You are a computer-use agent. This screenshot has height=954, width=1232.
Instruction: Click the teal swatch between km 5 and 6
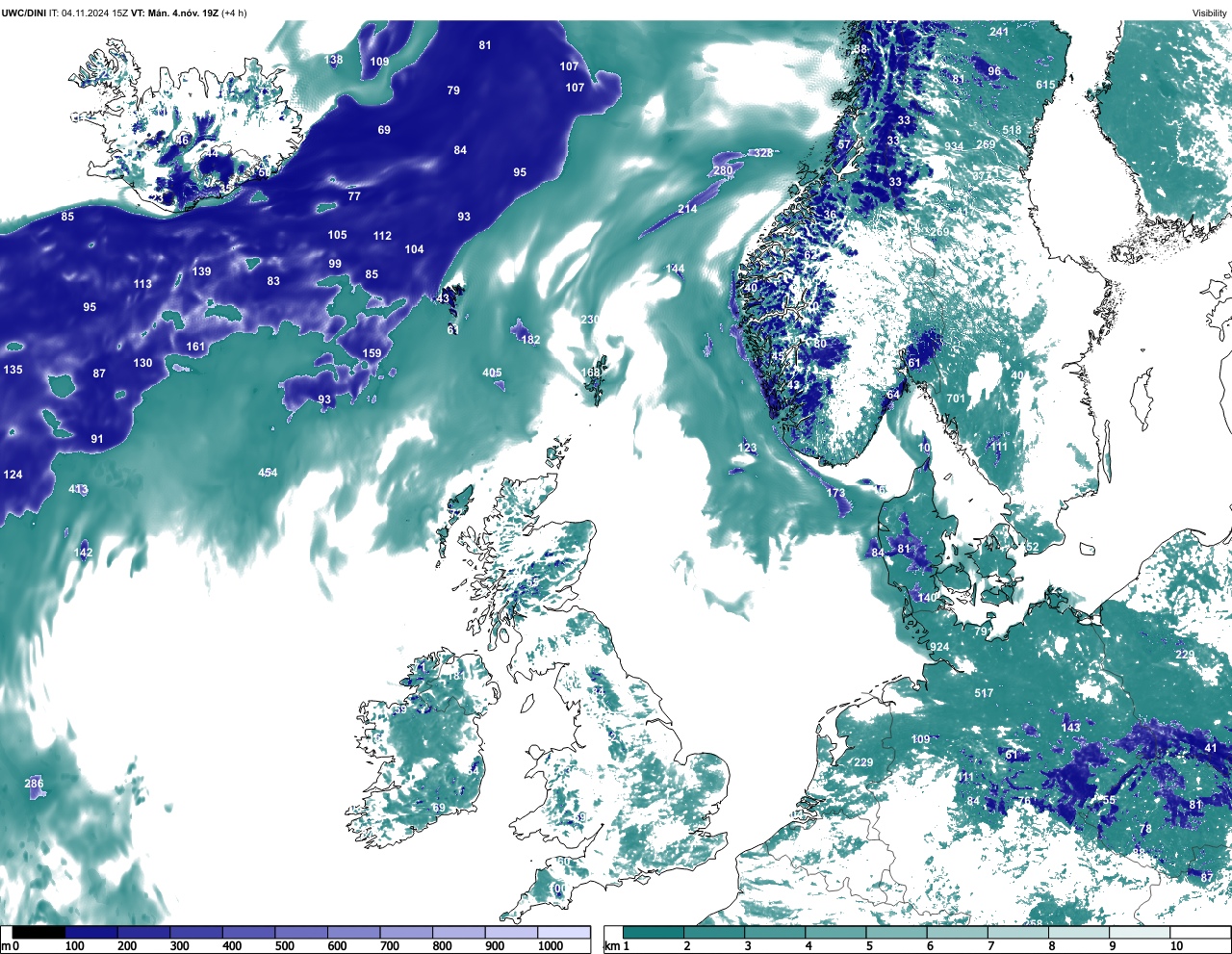point(897,932)
